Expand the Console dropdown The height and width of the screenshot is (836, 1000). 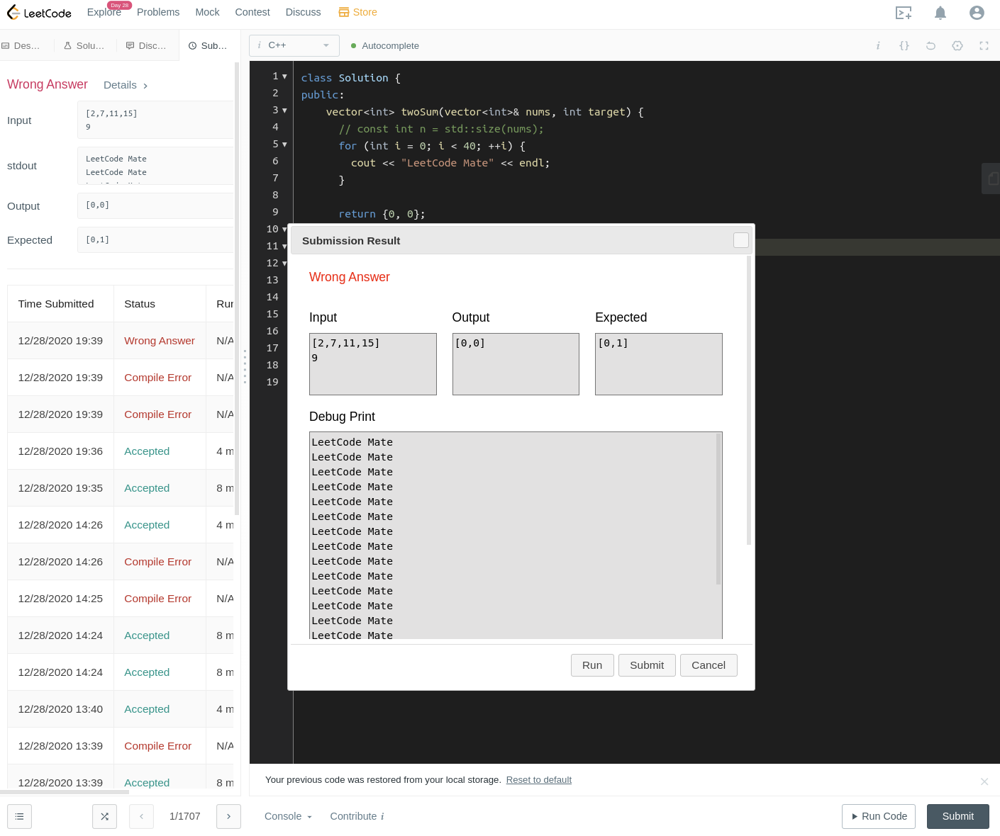[x=288, y=816]
